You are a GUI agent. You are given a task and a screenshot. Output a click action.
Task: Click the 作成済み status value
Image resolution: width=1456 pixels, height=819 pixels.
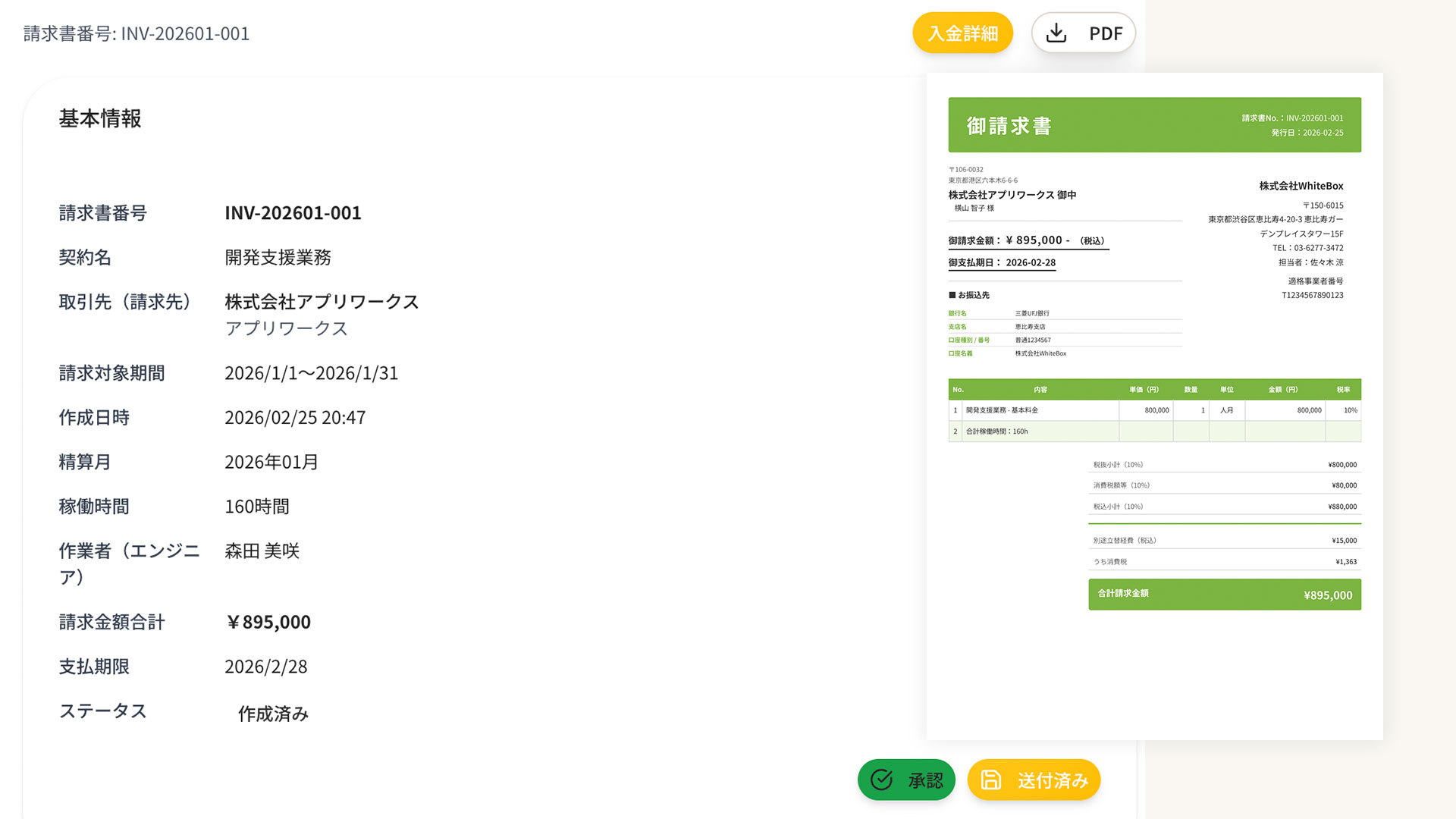(x=273, y=714)
